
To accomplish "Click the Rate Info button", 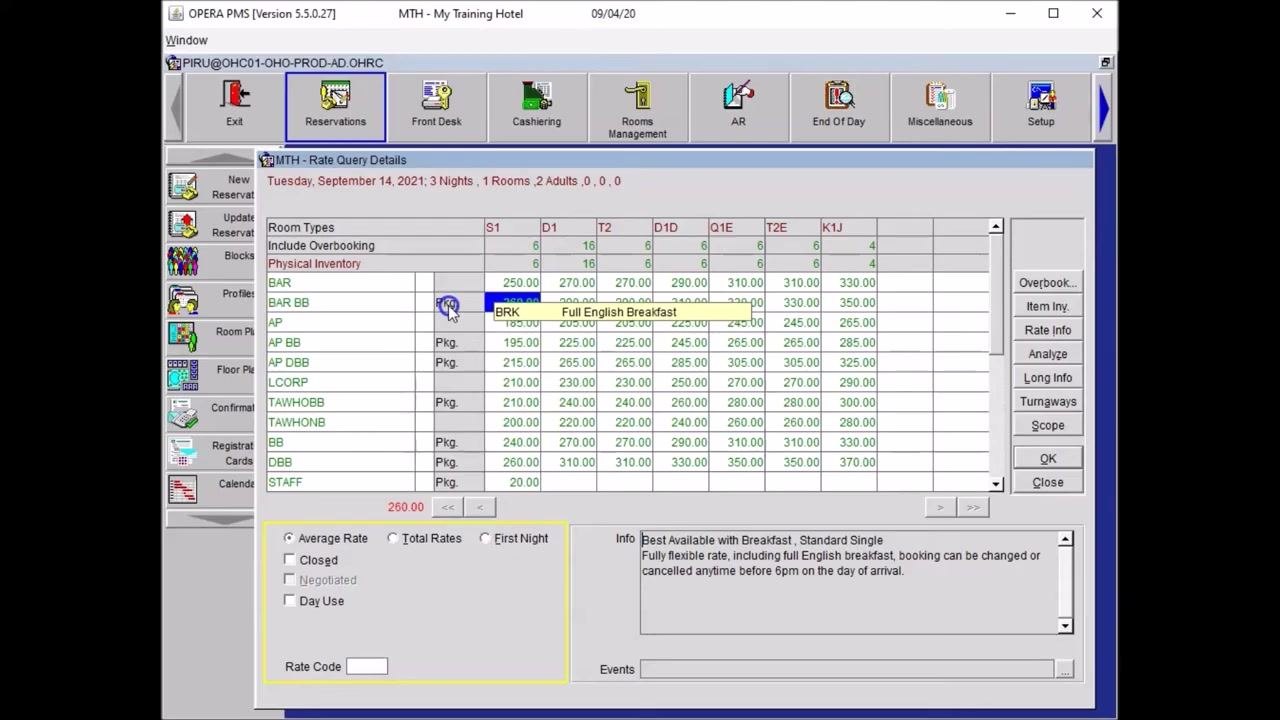I will pos(1047,330).
